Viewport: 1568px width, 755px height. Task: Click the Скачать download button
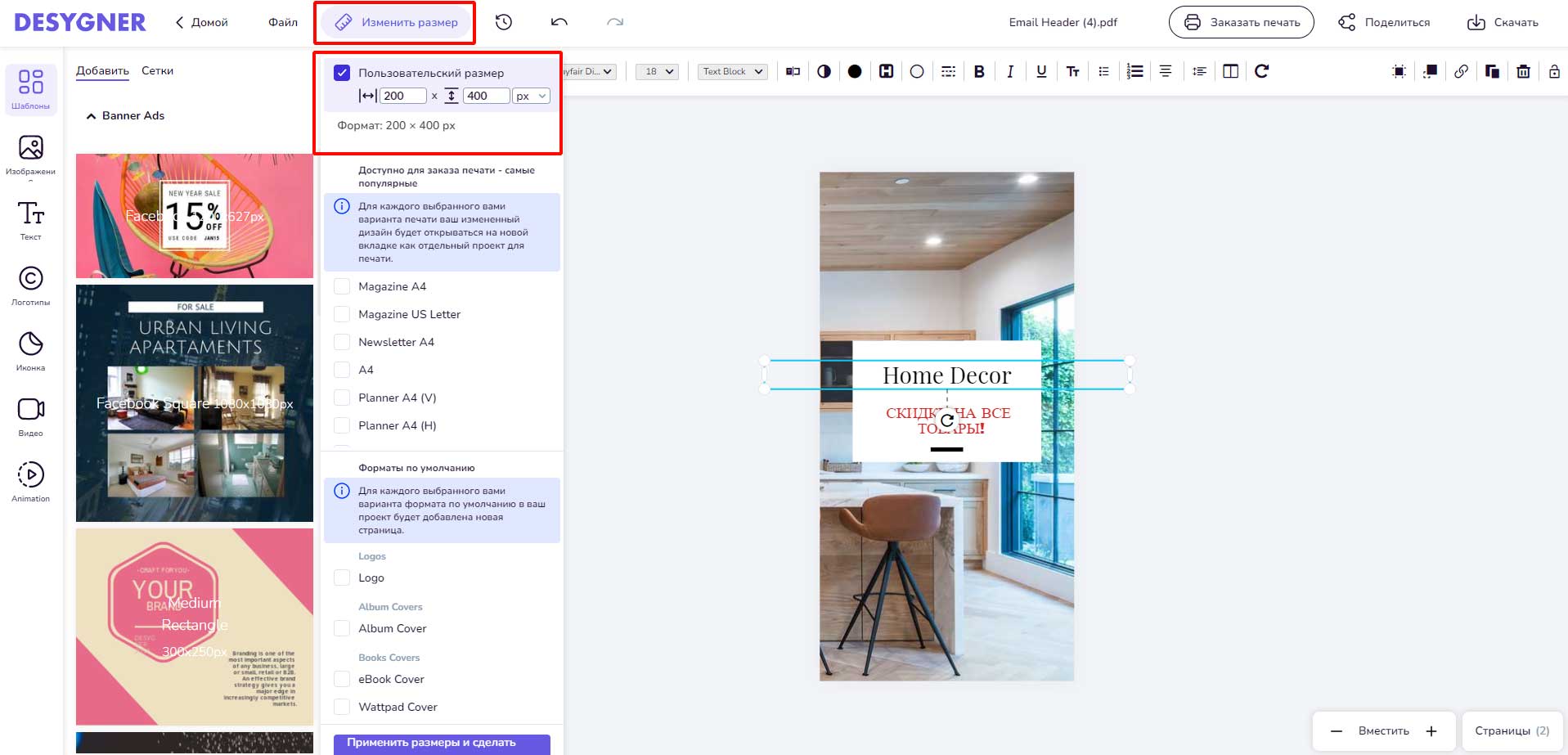1503,22
